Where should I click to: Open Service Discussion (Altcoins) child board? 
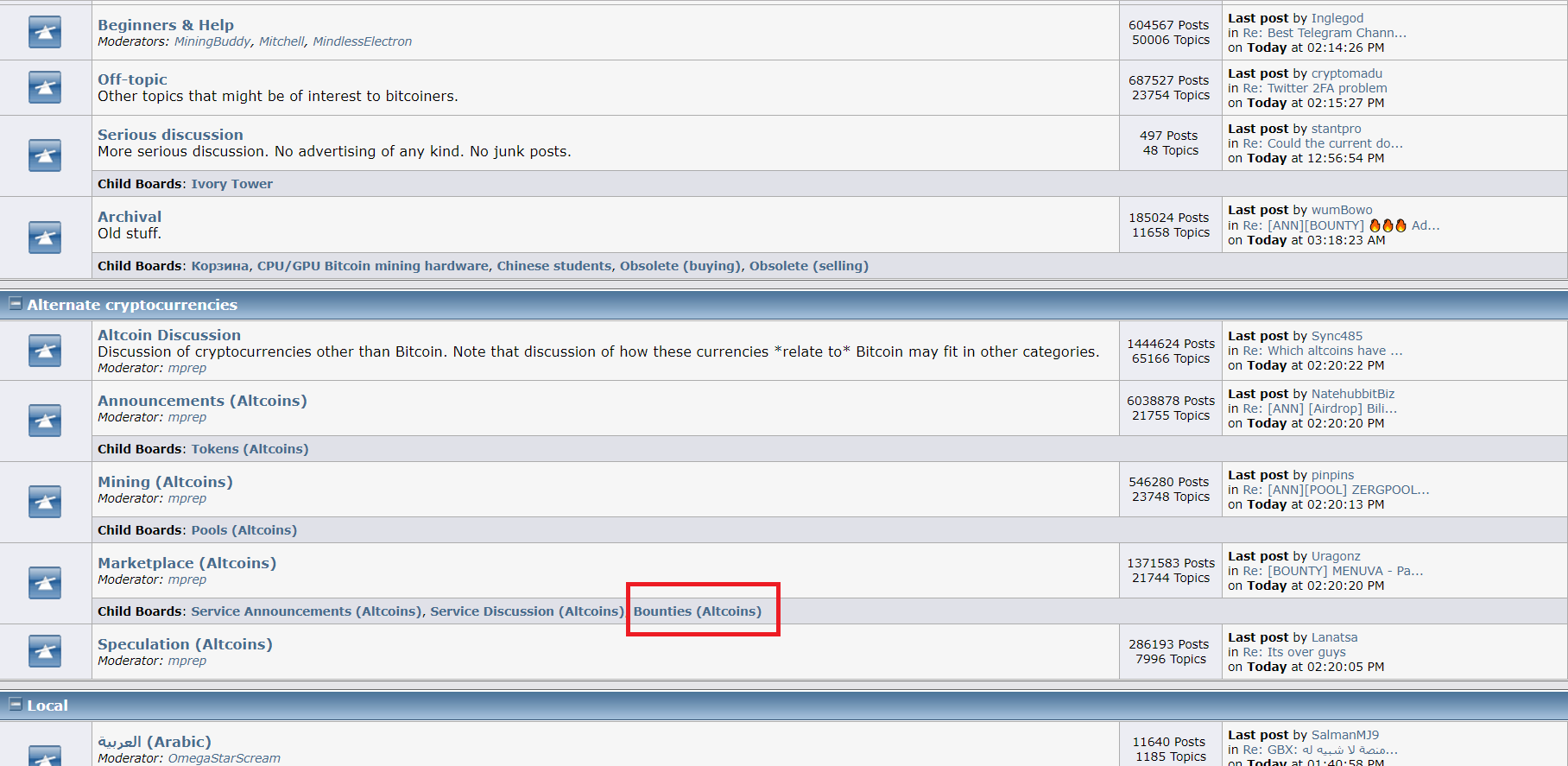[x=526, y=611]
